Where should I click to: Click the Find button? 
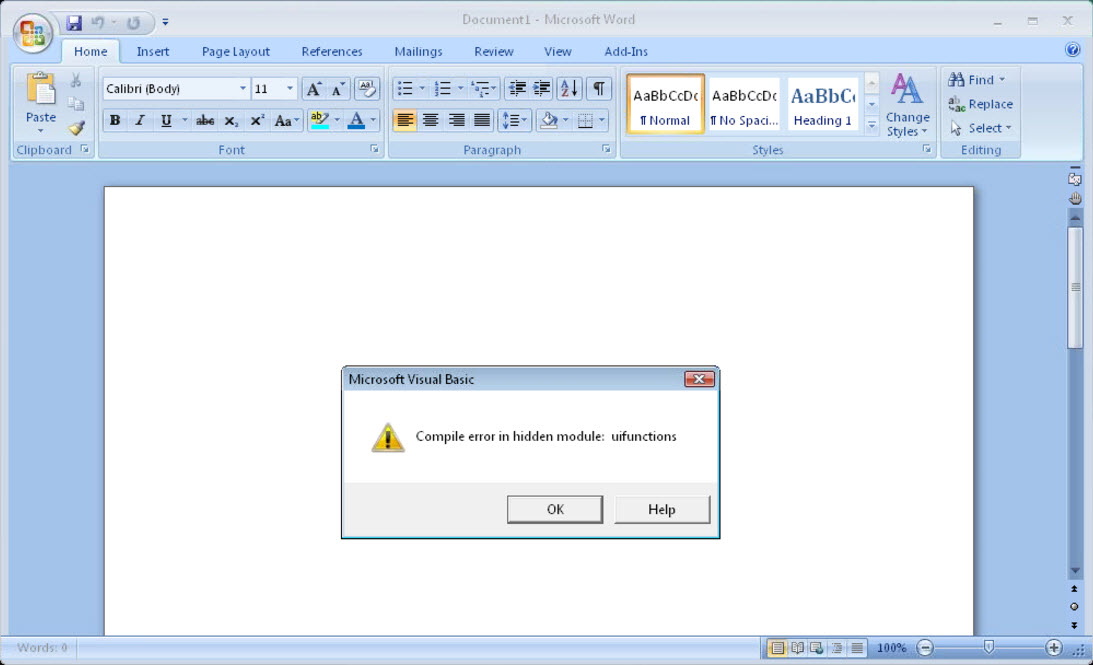click(977, 80)
